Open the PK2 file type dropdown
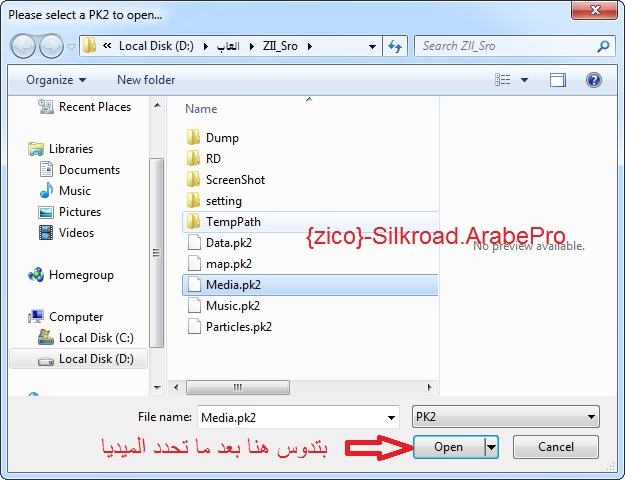 click(x=506, y=417)
